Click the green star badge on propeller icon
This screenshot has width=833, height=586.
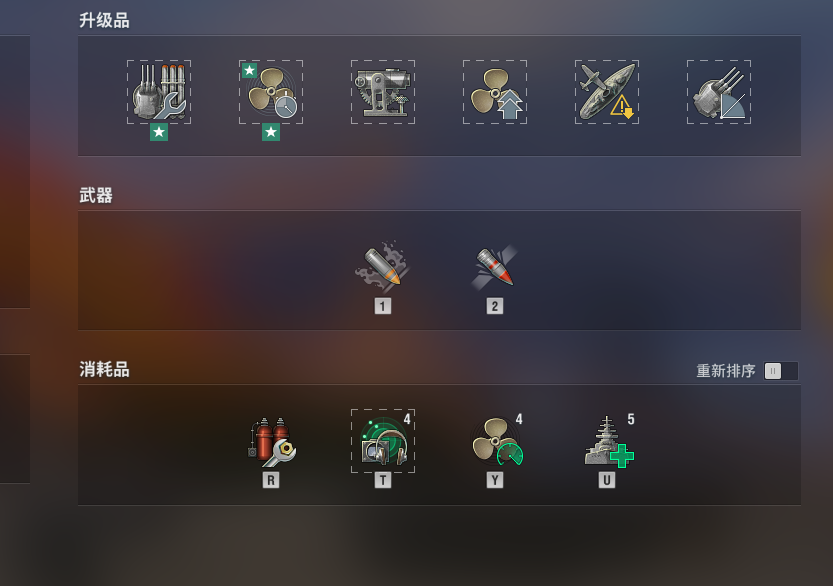point(249,70)
